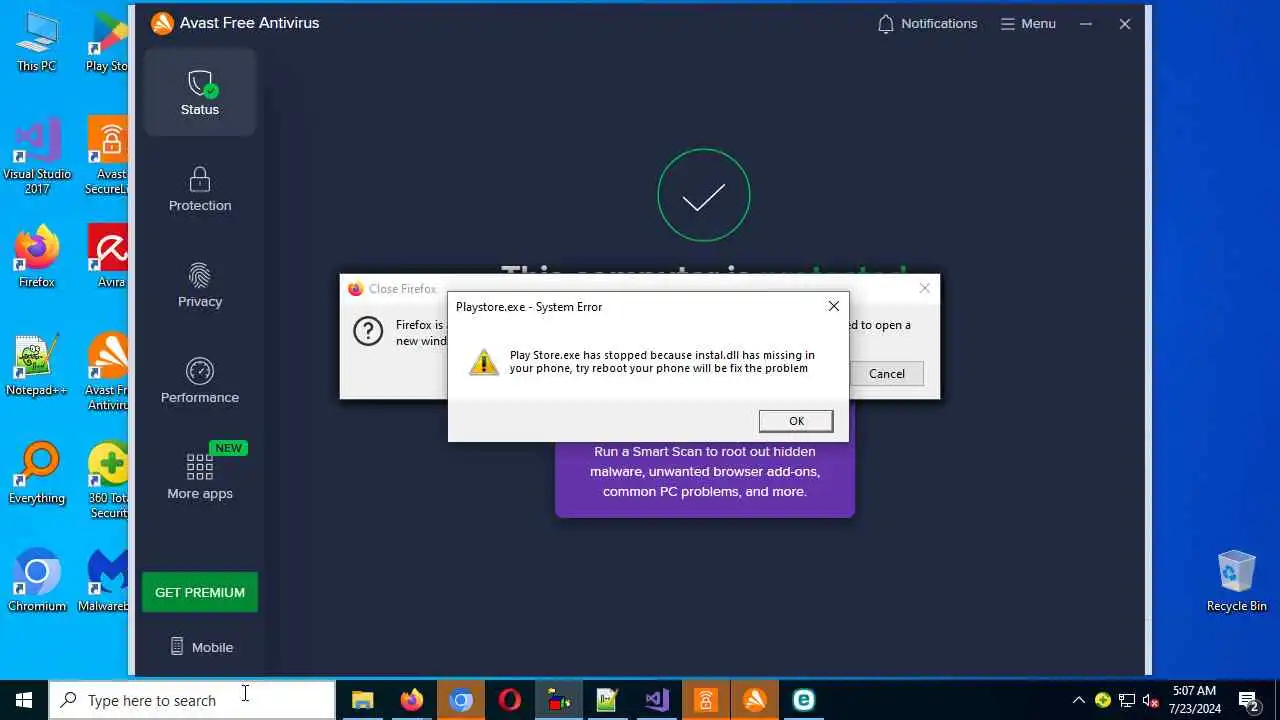The image size is (1280, 720).
Task: Click the green protected checkmark circle
Action: [704, 195]
